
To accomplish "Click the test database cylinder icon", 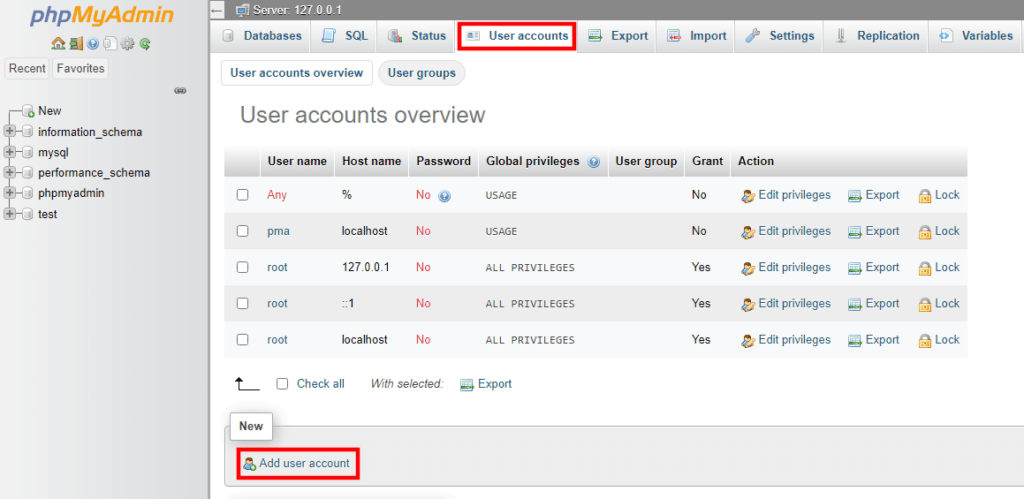I will tap(27, 214).
